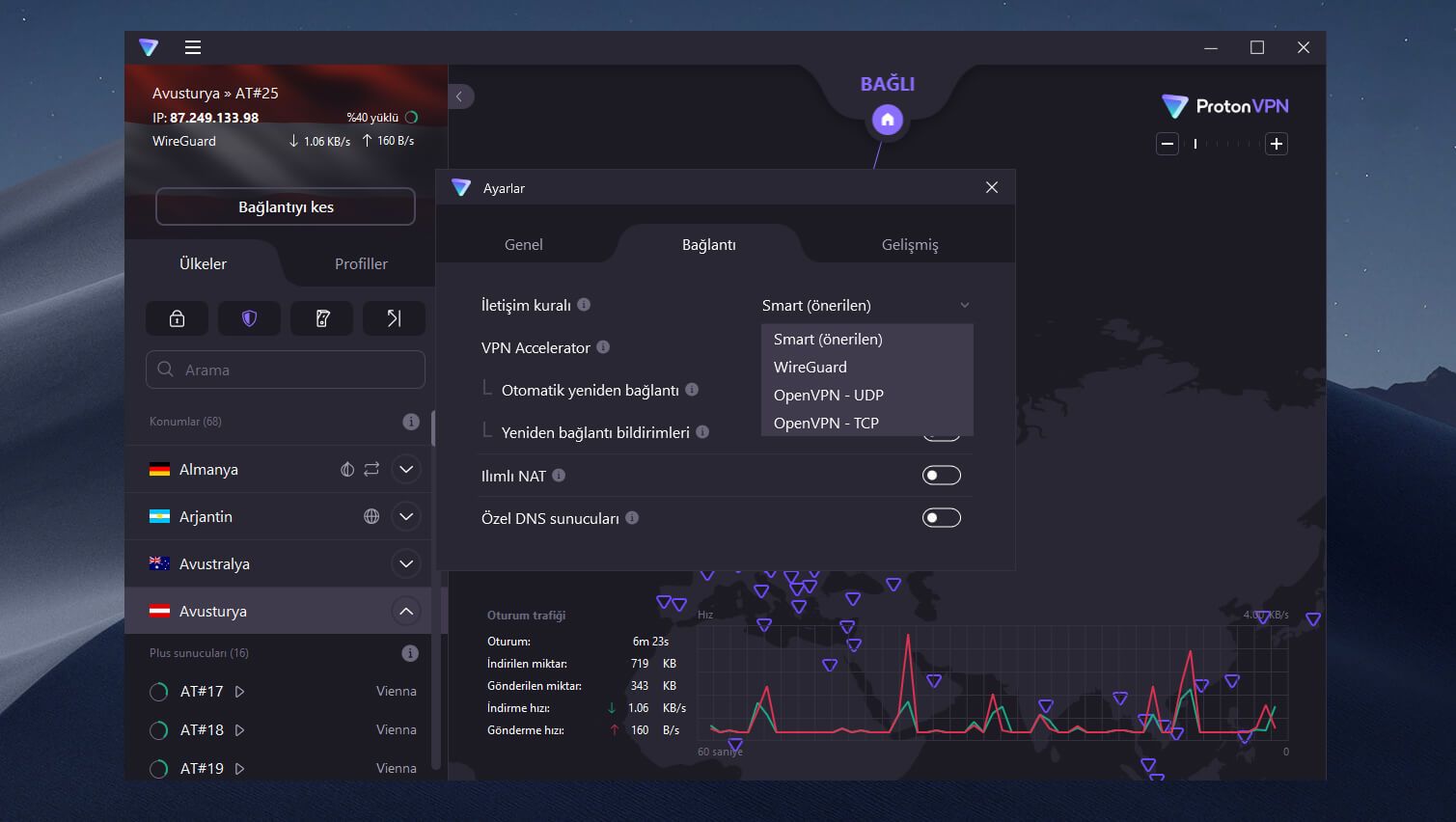Screen dimensions: 1456x822
Task: Maximize the ProtonVPN window
Action: [1257, 47]
